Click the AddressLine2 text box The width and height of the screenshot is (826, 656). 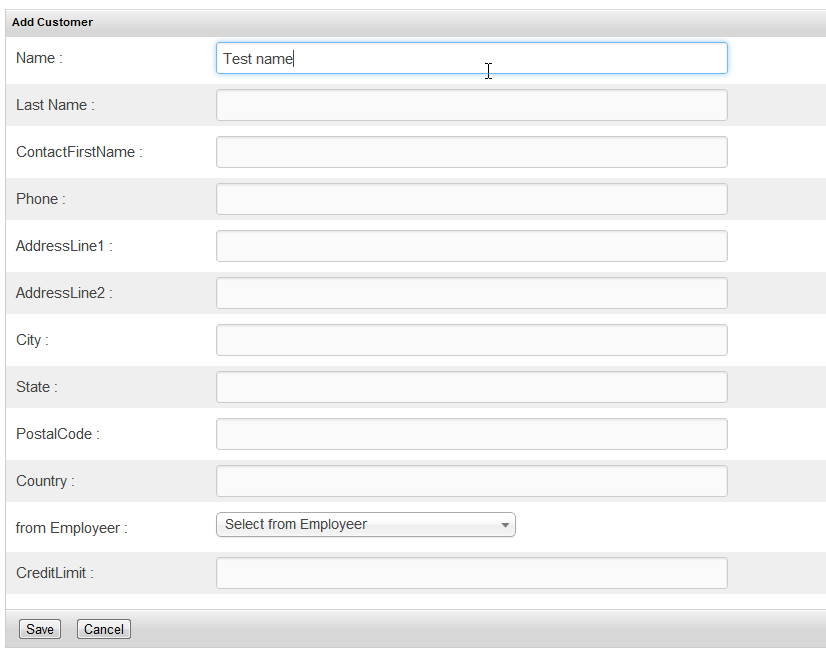coord(471,292)
